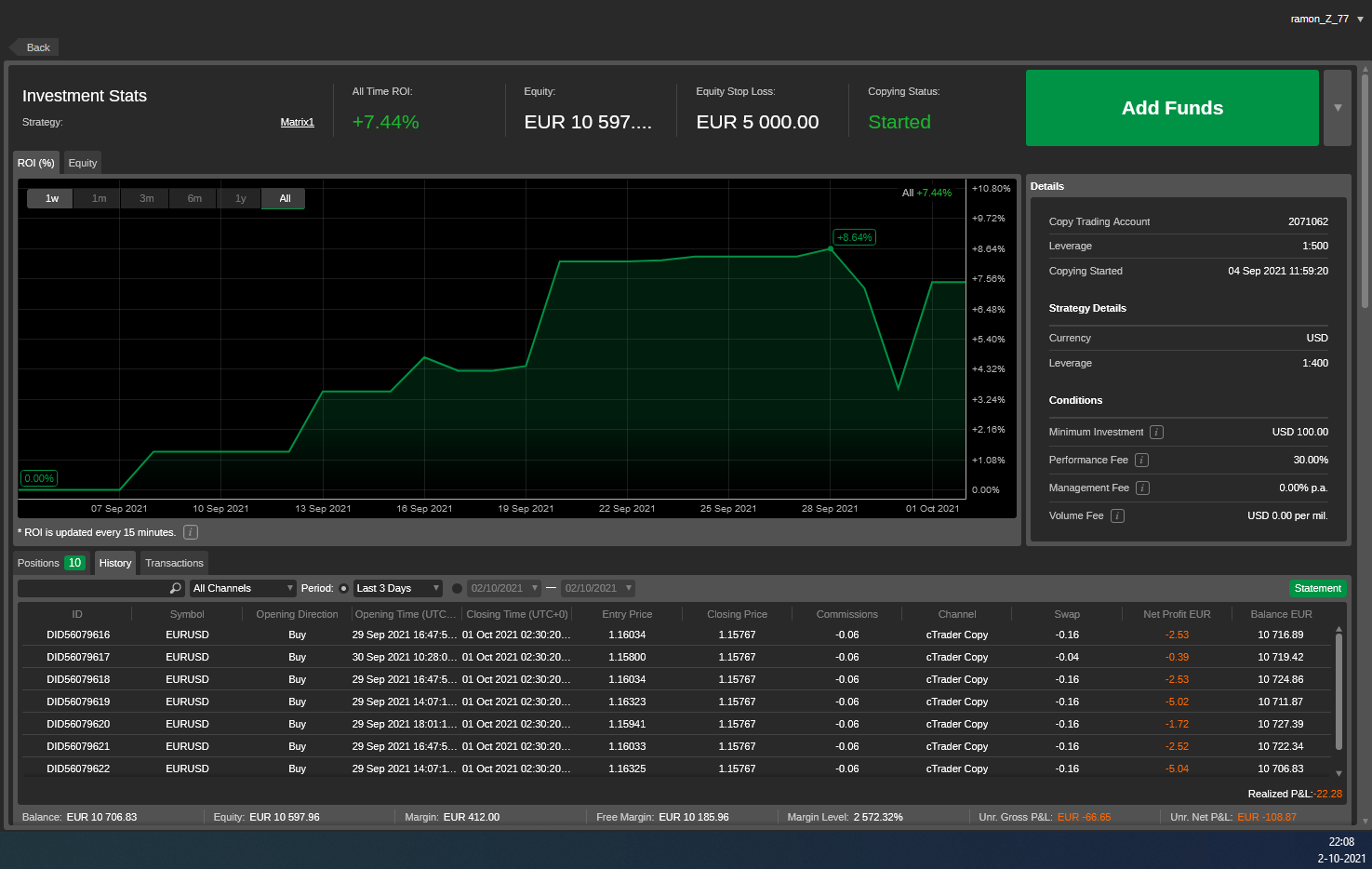The image size is (1372, 869).
Task: Select the custom date range radio button
Action: point(457,588)
